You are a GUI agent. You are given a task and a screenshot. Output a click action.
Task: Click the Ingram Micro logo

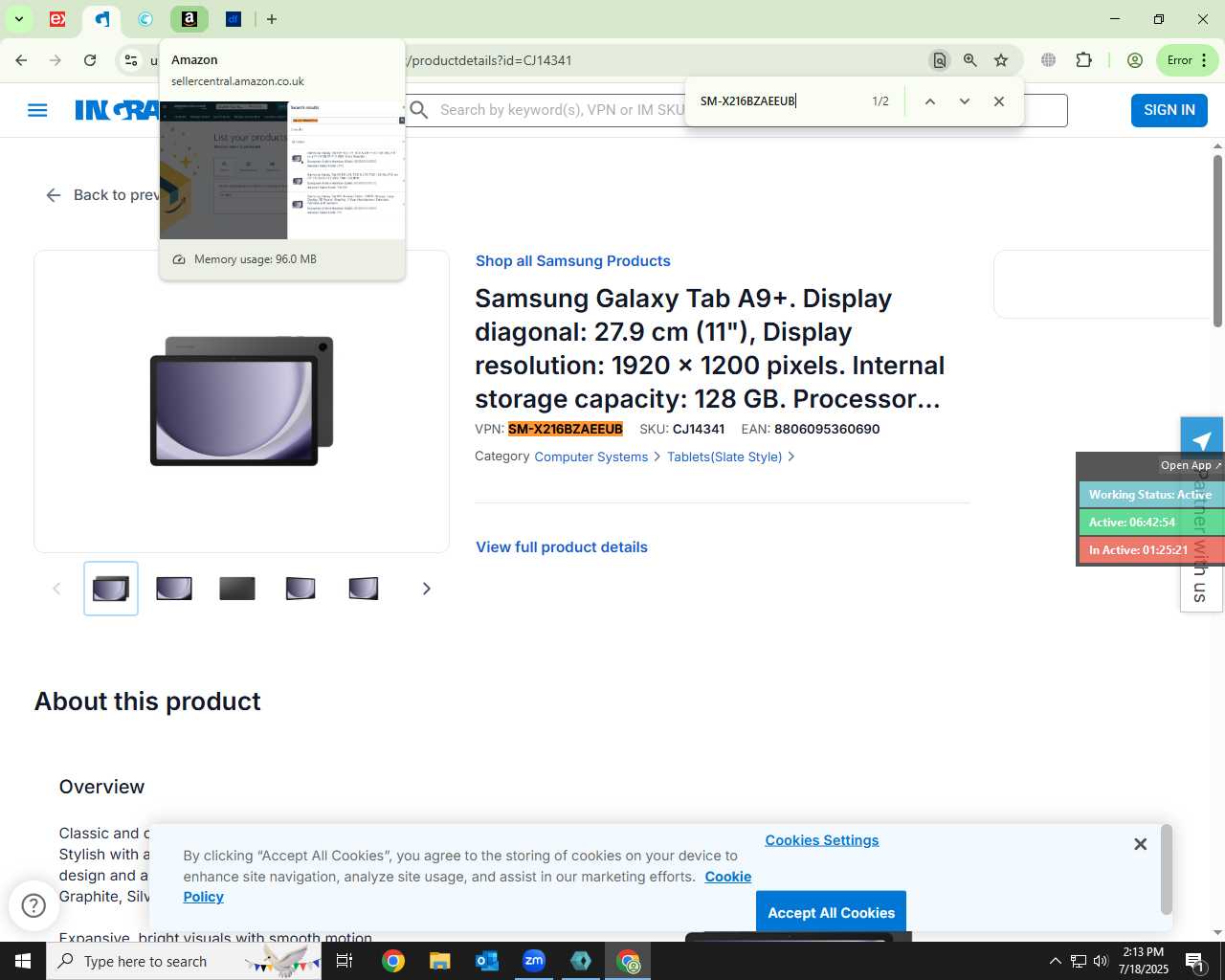click(x=117, y=110)
